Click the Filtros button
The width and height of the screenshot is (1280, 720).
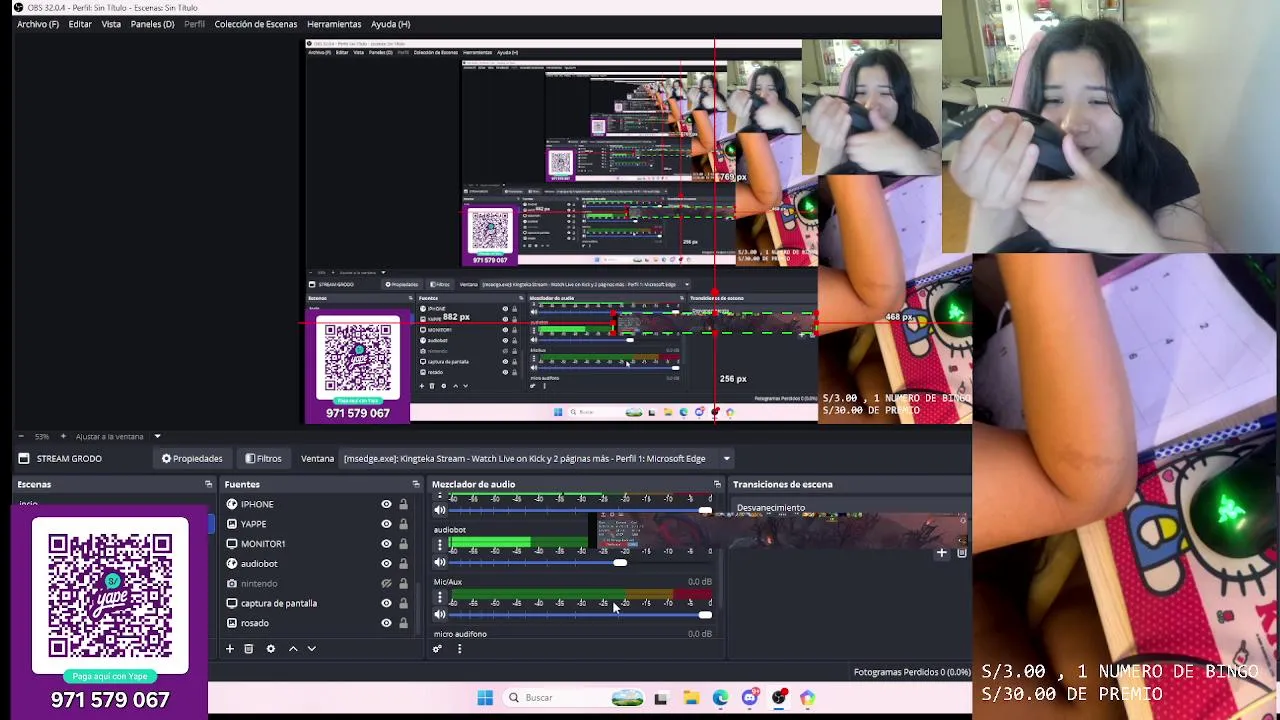point(263,459)
